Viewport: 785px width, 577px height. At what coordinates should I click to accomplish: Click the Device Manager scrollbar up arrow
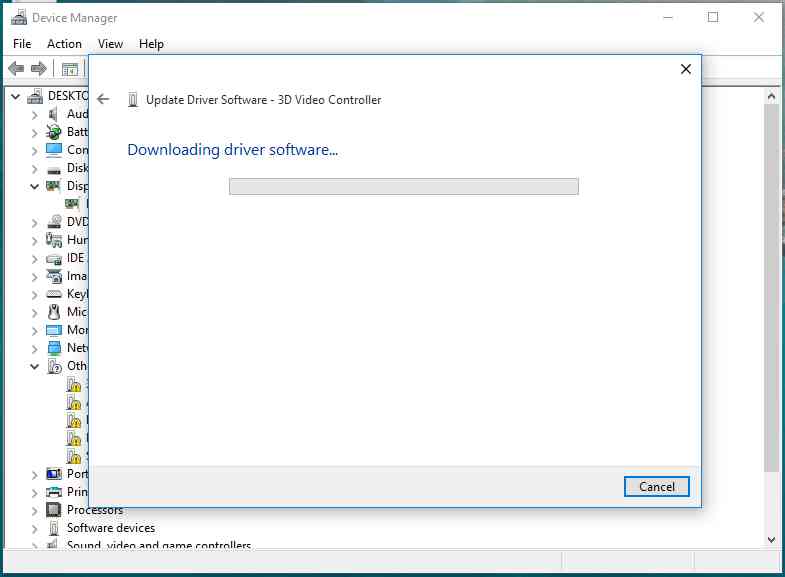point(771,96)
